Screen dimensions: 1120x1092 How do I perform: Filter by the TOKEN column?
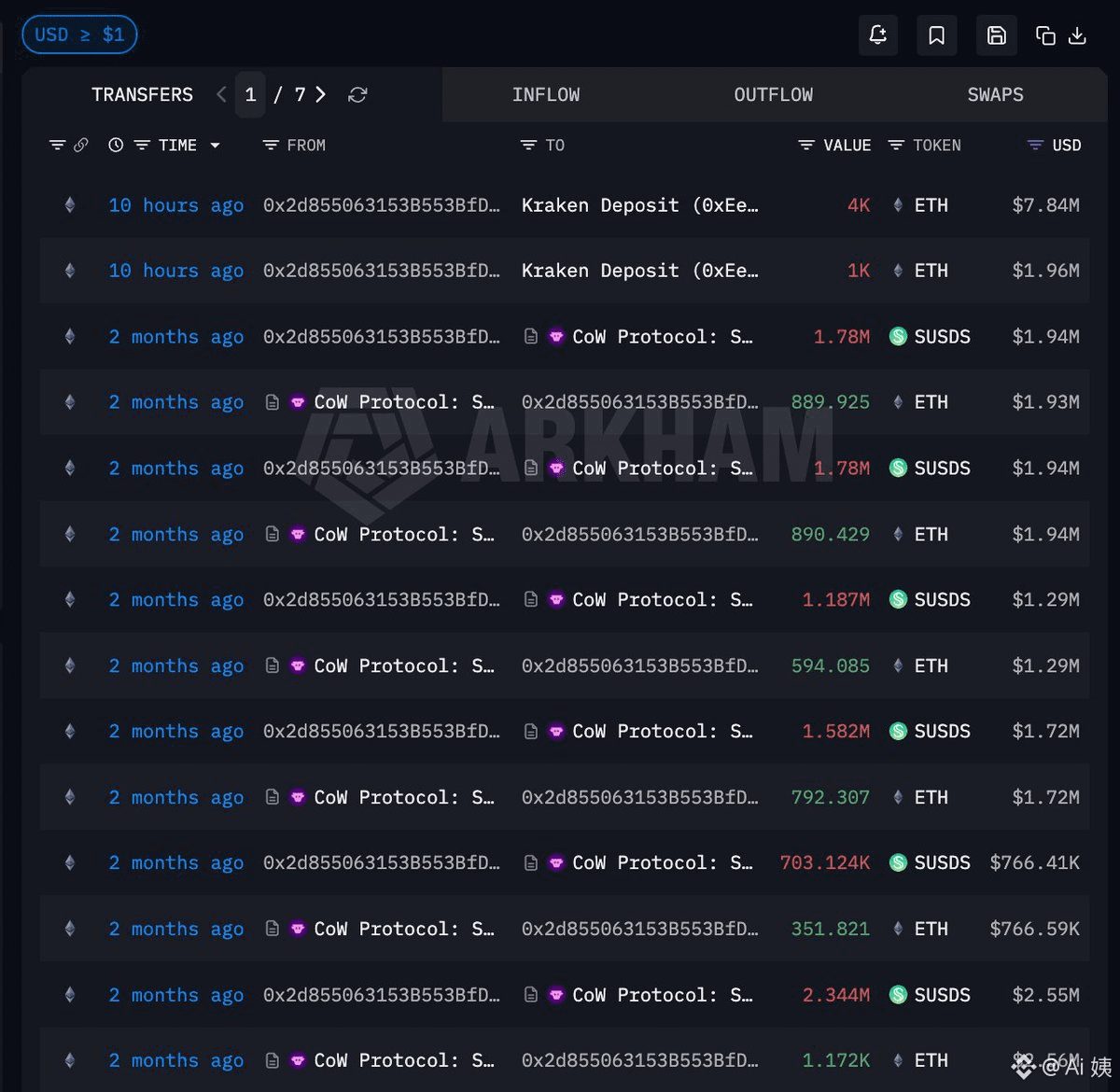pyautogui.click(x=896, y=145)
